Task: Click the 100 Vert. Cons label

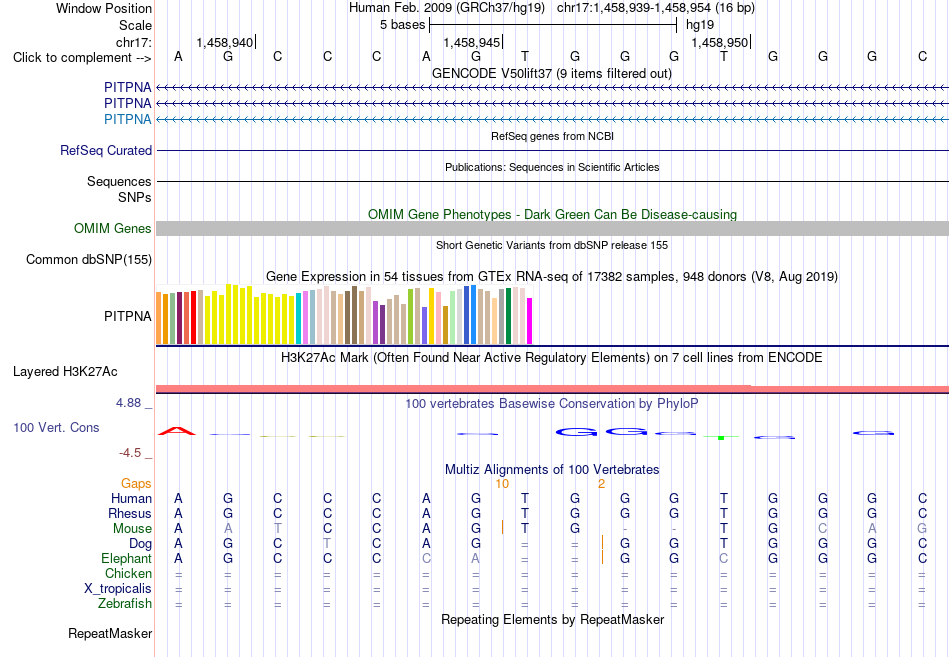Action: [x=56, y=428]
